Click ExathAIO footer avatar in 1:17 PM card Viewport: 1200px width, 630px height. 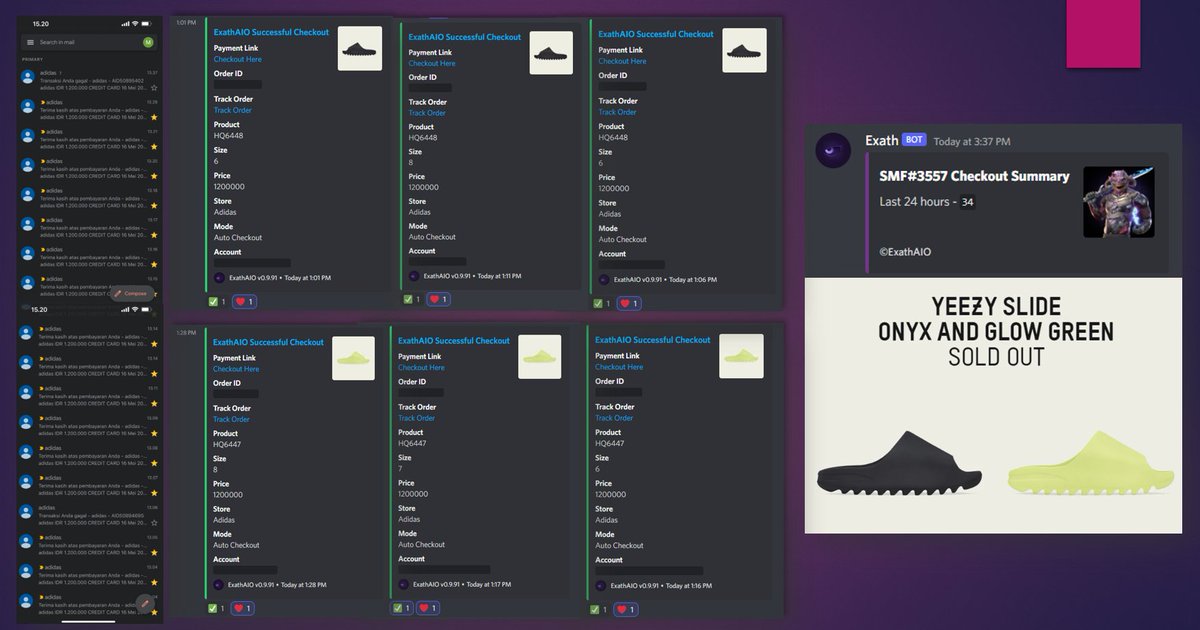pos(404,584)
